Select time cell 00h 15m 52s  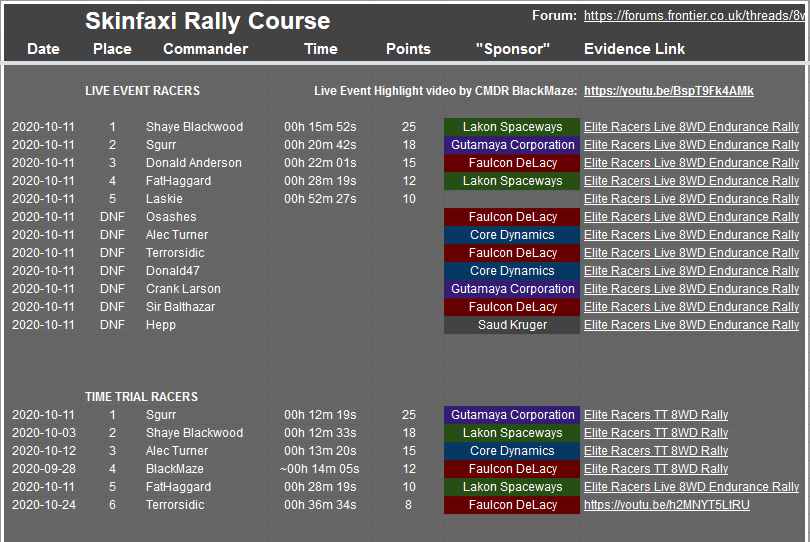coord(320,127)
